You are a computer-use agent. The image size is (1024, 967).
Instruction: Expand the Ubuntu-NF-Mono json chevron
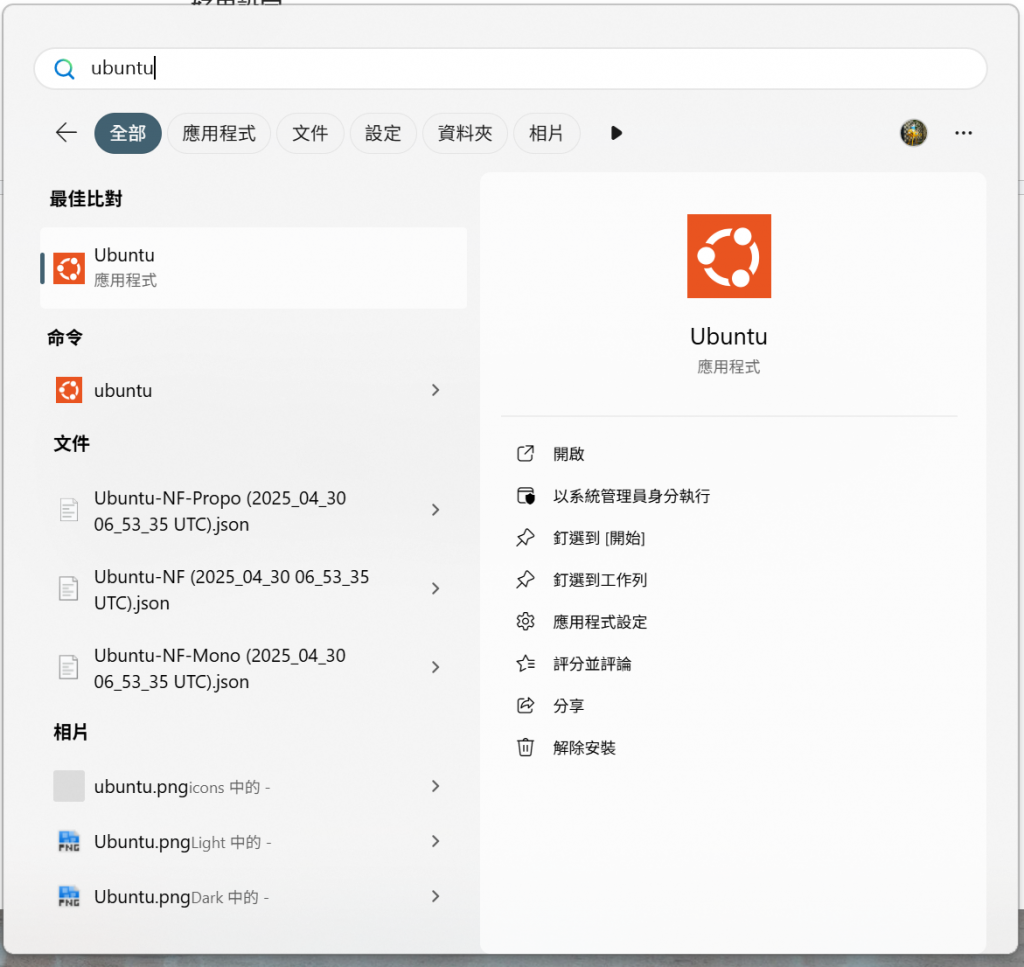[x=436, y=667]
